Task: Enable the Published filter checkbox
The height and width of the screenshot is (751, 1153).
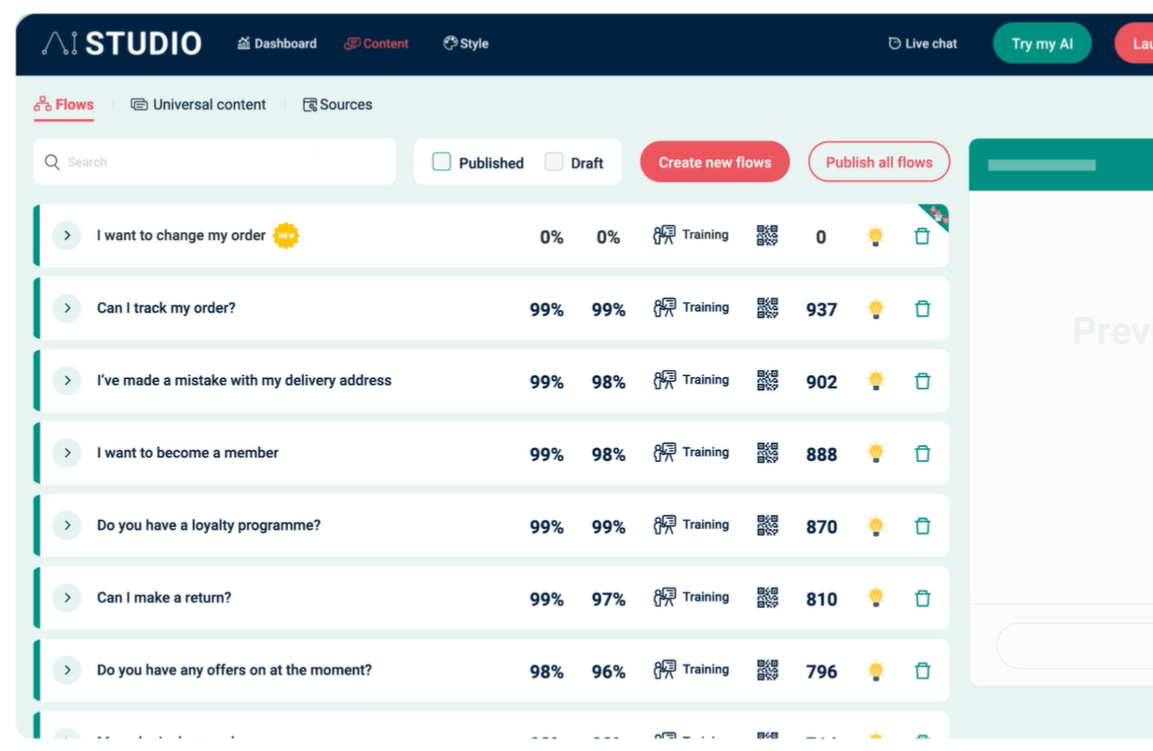Action: [441, 161]
